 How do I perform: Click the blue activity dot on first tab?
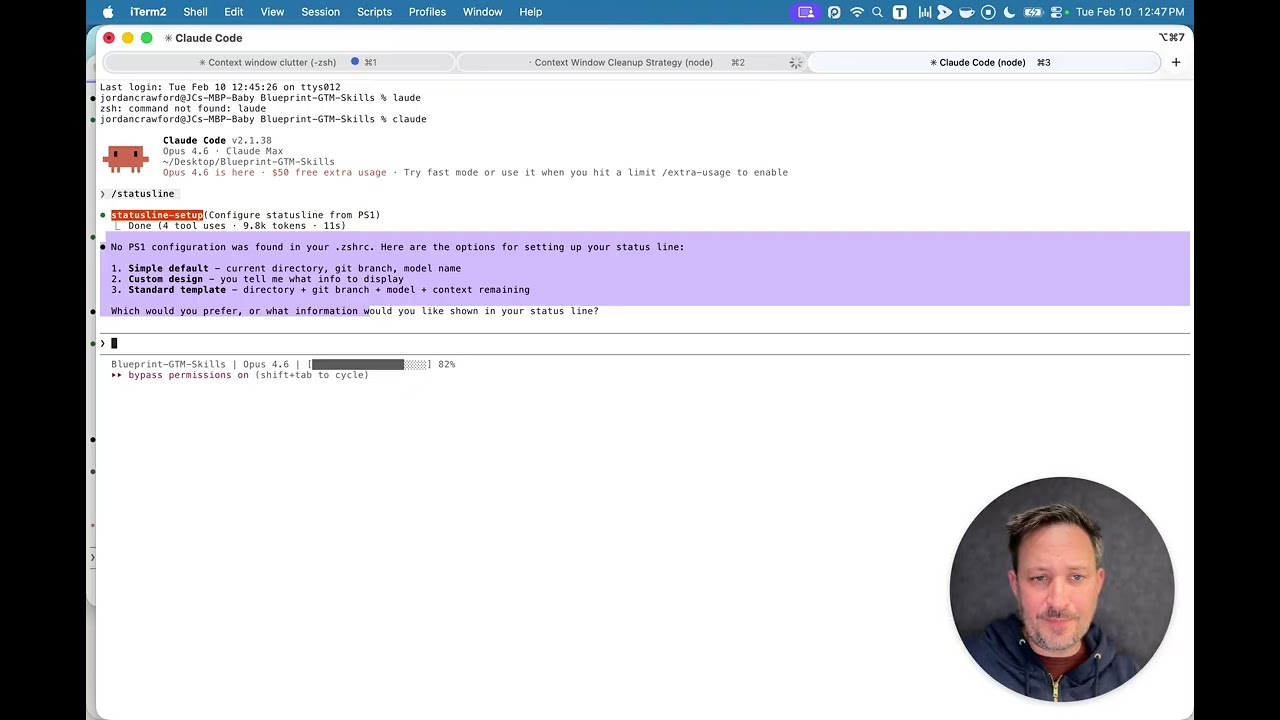click(x=355, y=62)
